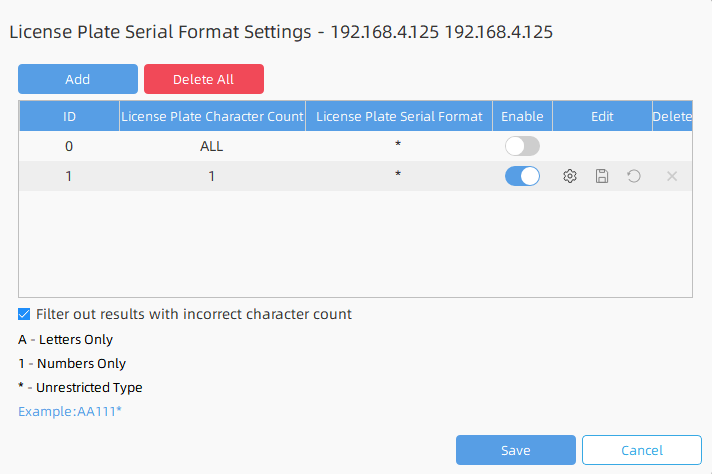
Task: Disable the toggle for row ID 1
Action: (x=522, y=176)
